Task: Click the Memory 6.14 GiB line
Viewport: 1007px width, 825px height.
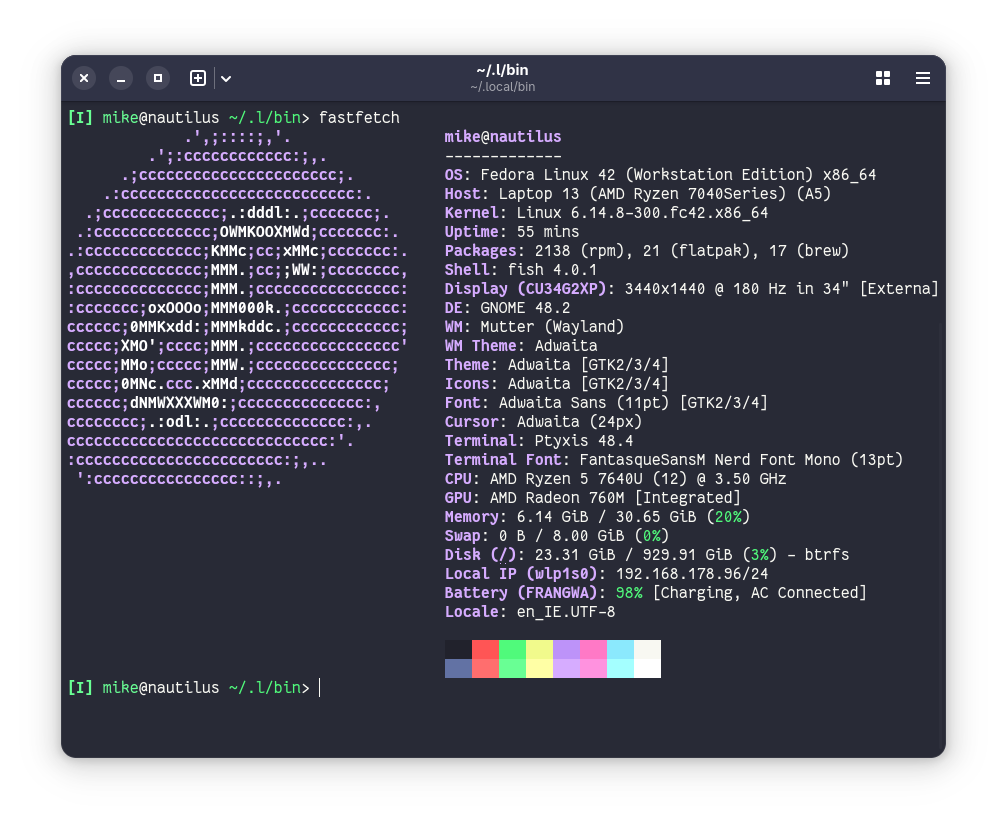Action: pyautogui.click(x=597, y=517)
